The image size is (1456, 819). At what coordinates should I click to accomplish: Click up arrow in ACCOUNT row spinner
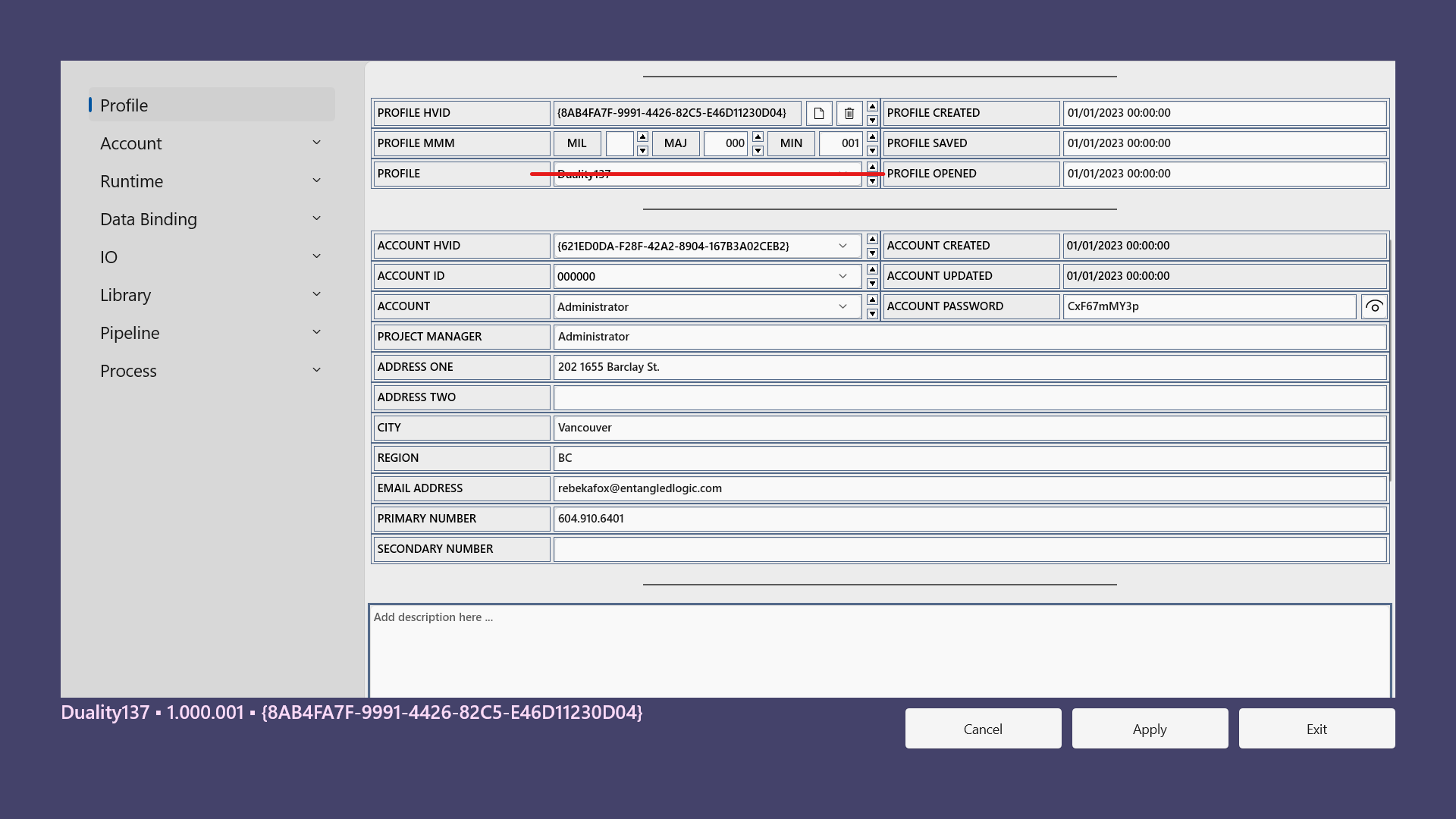coord(872,300)
